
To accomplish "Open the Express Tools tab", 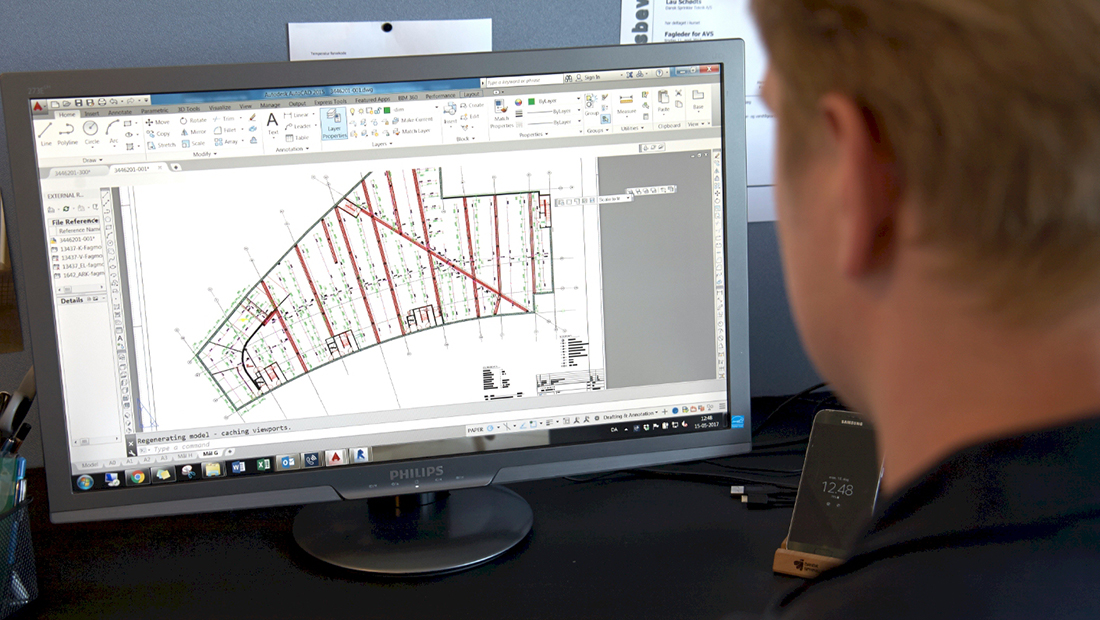I will point(330,102).
